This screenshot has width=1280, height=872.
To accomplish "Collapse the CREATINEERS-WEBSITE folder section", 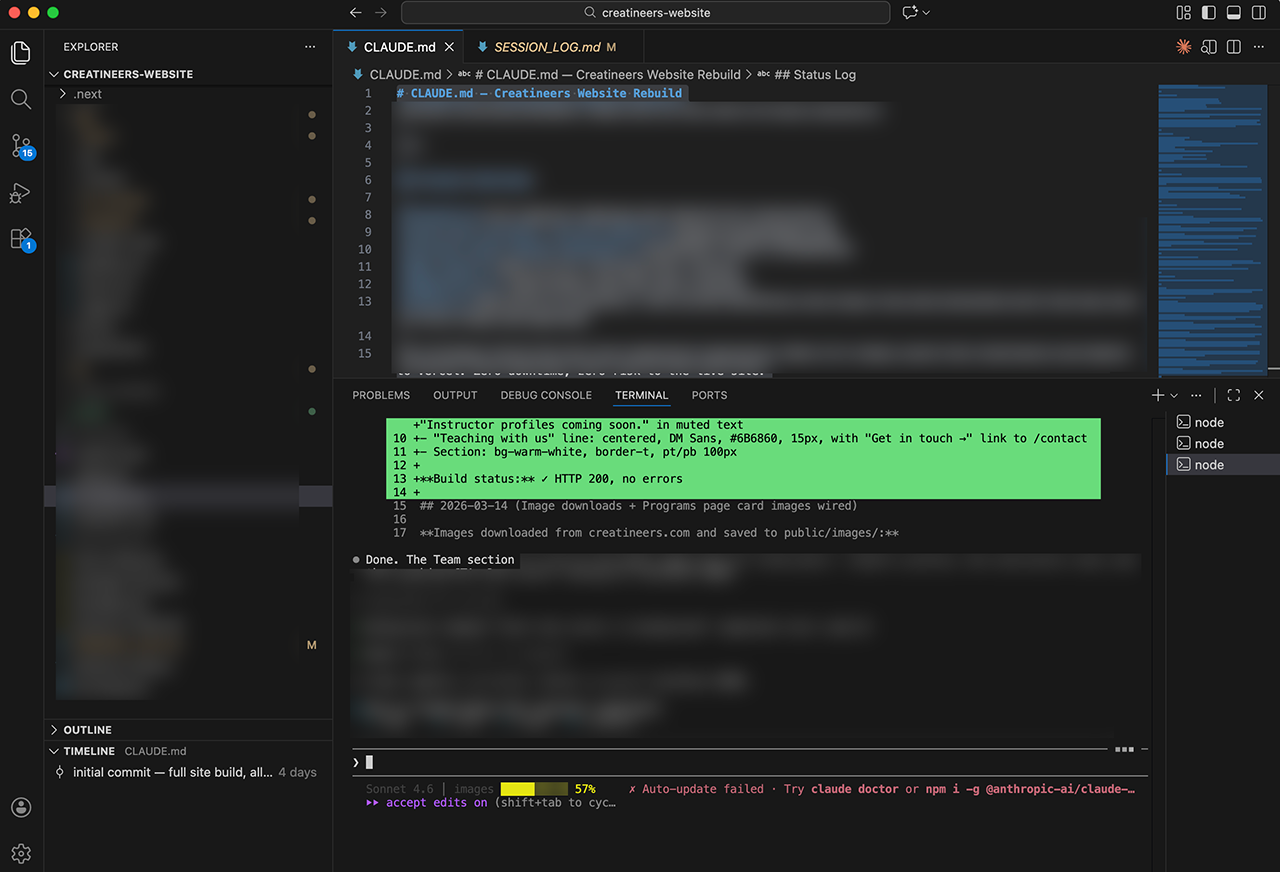I will (128, 74).
